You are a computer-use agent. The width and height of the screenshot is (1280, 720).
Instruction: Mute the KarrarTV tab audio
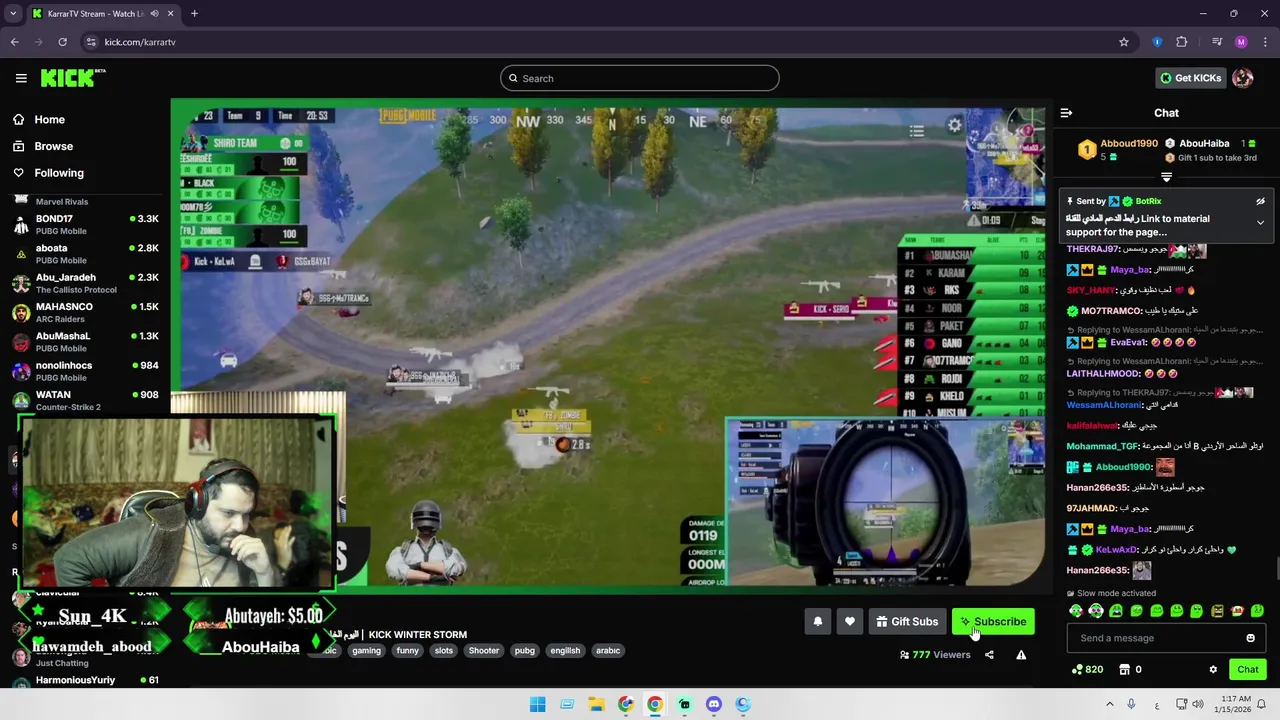[154, 14]
